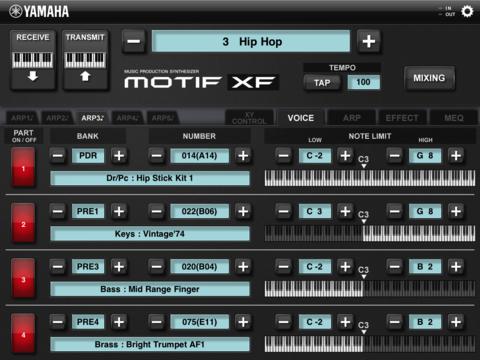The image size is (480, 360).
Task: Click Part 1 note range keyboard
Action: click(x=370, y=178)
